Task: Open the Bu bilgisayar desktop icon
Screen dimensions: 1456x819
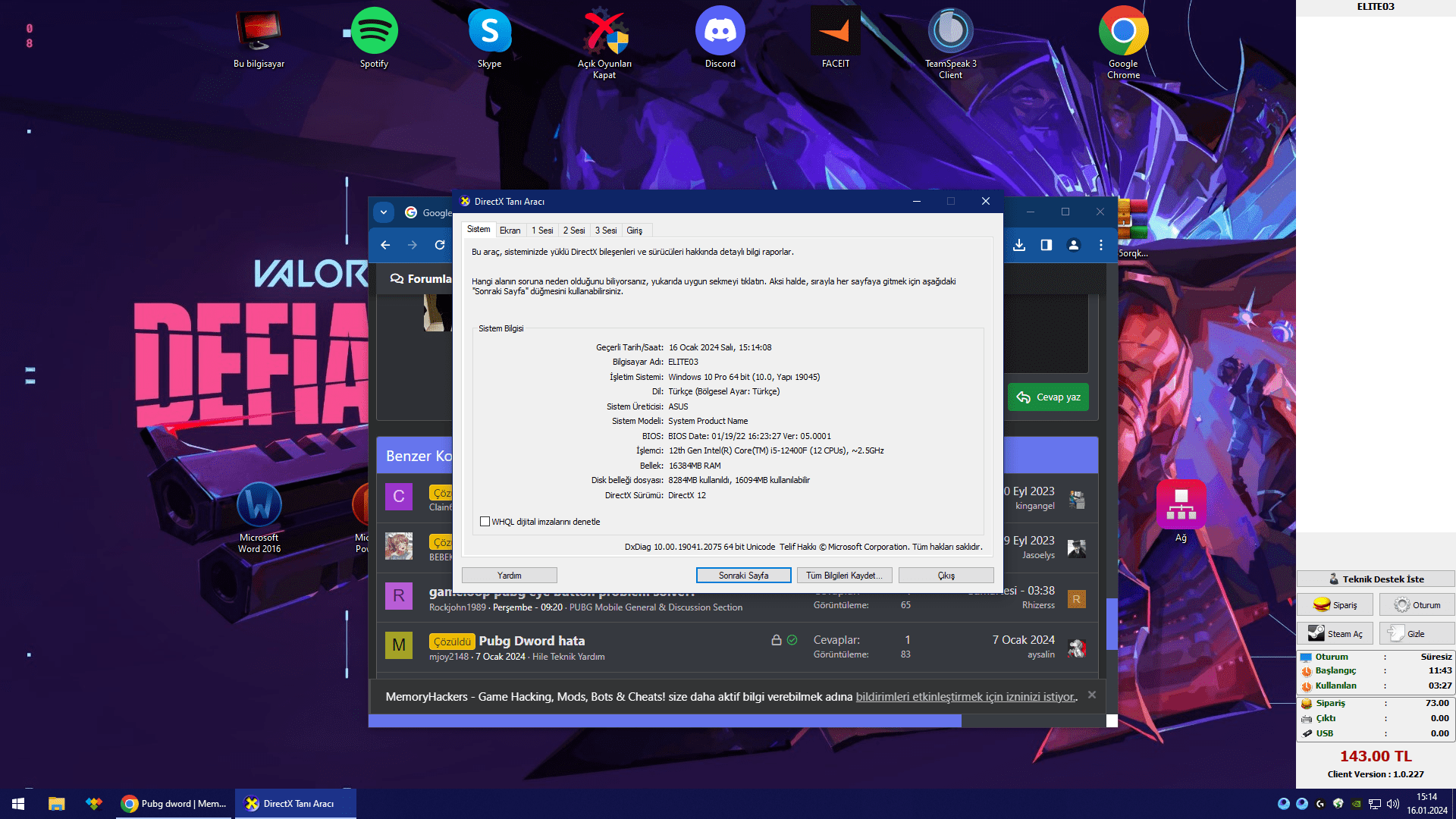Action: click(259, 38)
